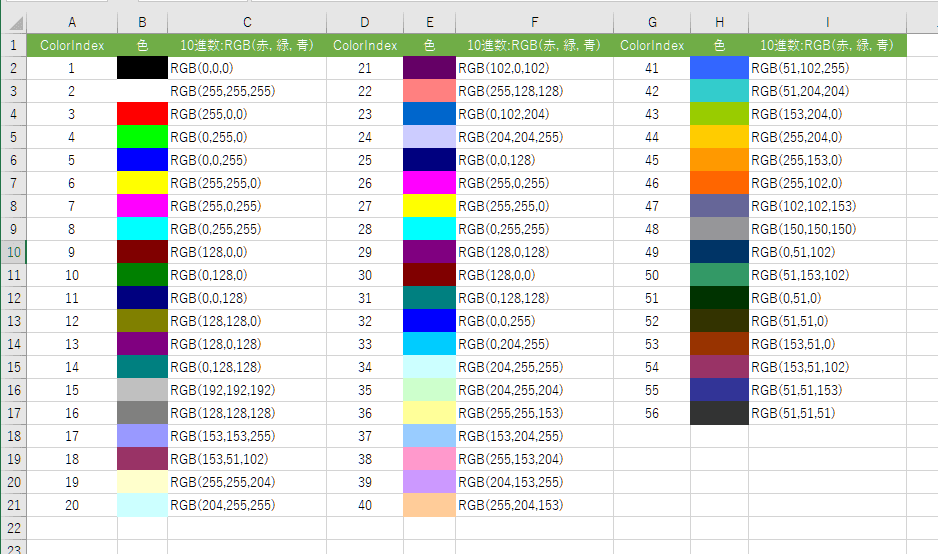Select row 10 header
This screenshot has height=554, width=938.
(13, 252)
